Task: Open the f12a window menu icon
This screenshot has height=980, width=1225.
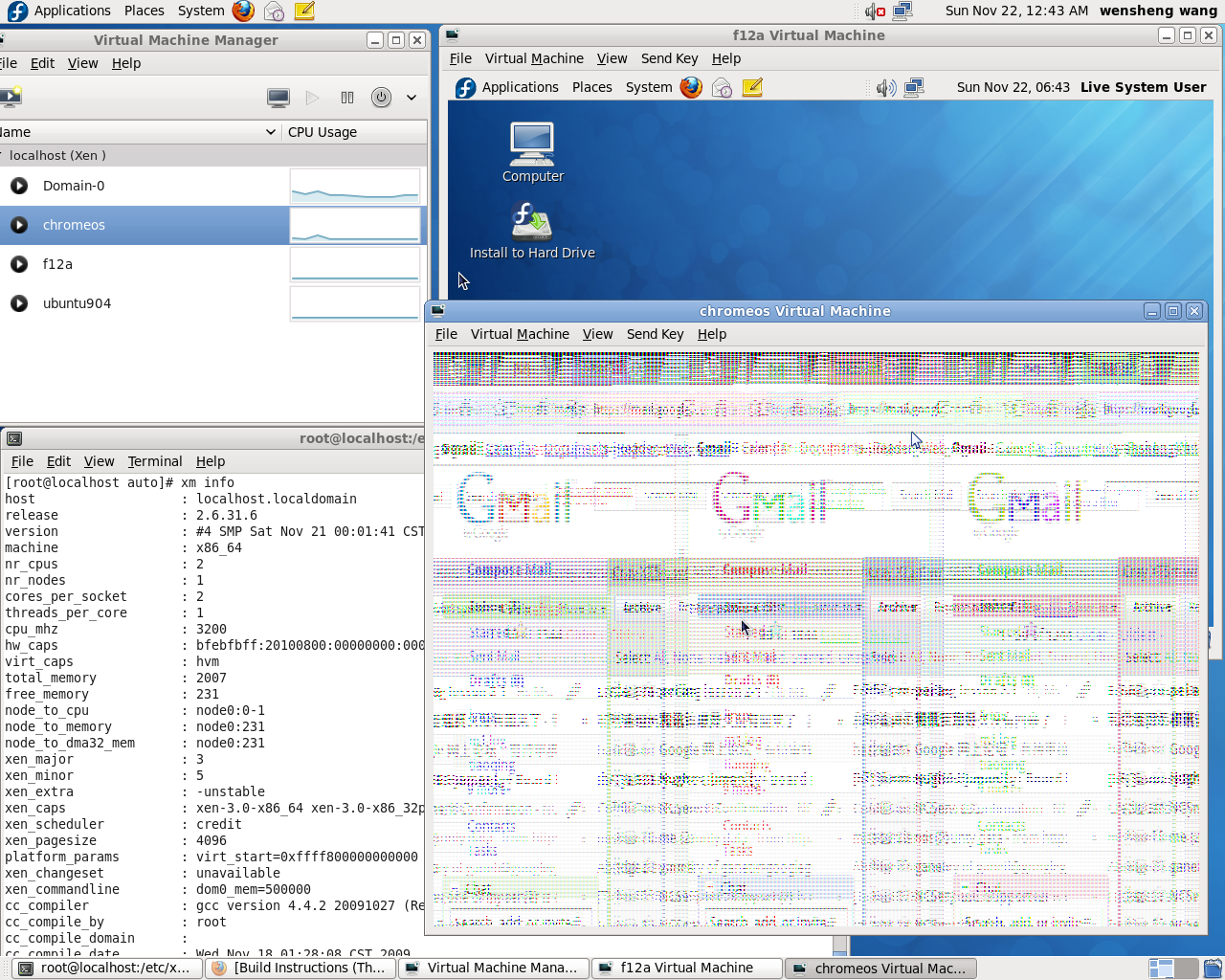Action: (453, 35)
